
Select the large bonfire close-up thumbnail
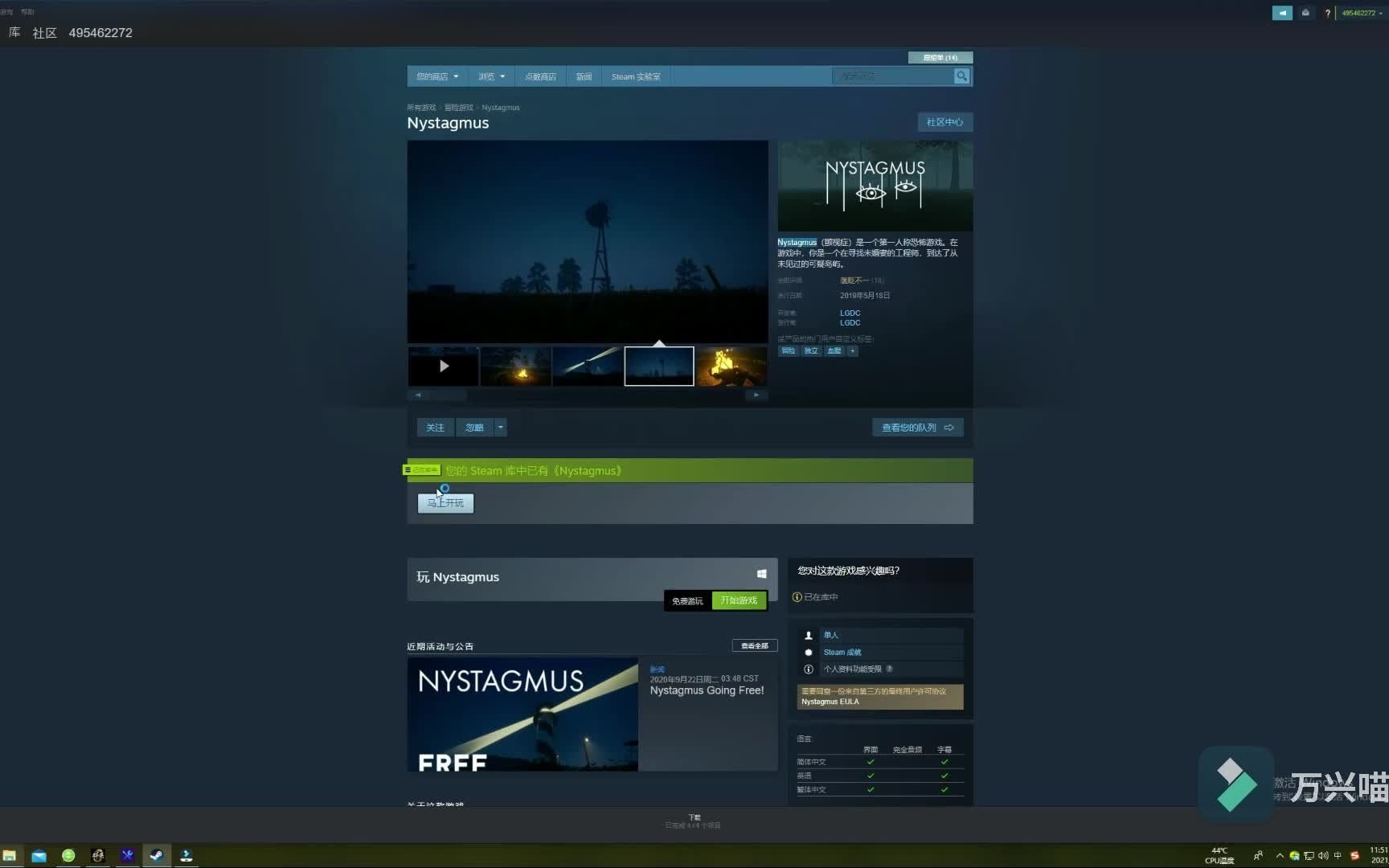pos(731,366)
